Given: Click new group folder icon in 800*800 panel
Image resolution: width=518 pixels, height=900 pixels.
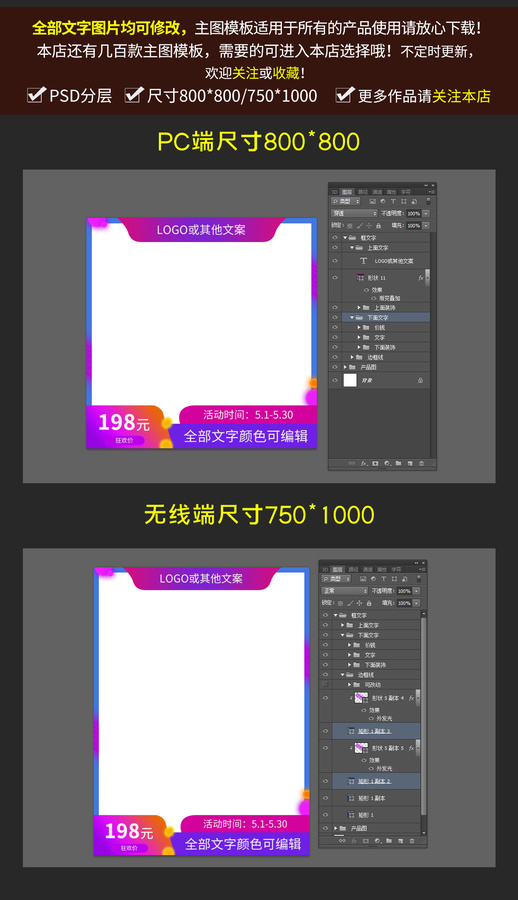Looking at the screenshot, I should pos(399,463).
